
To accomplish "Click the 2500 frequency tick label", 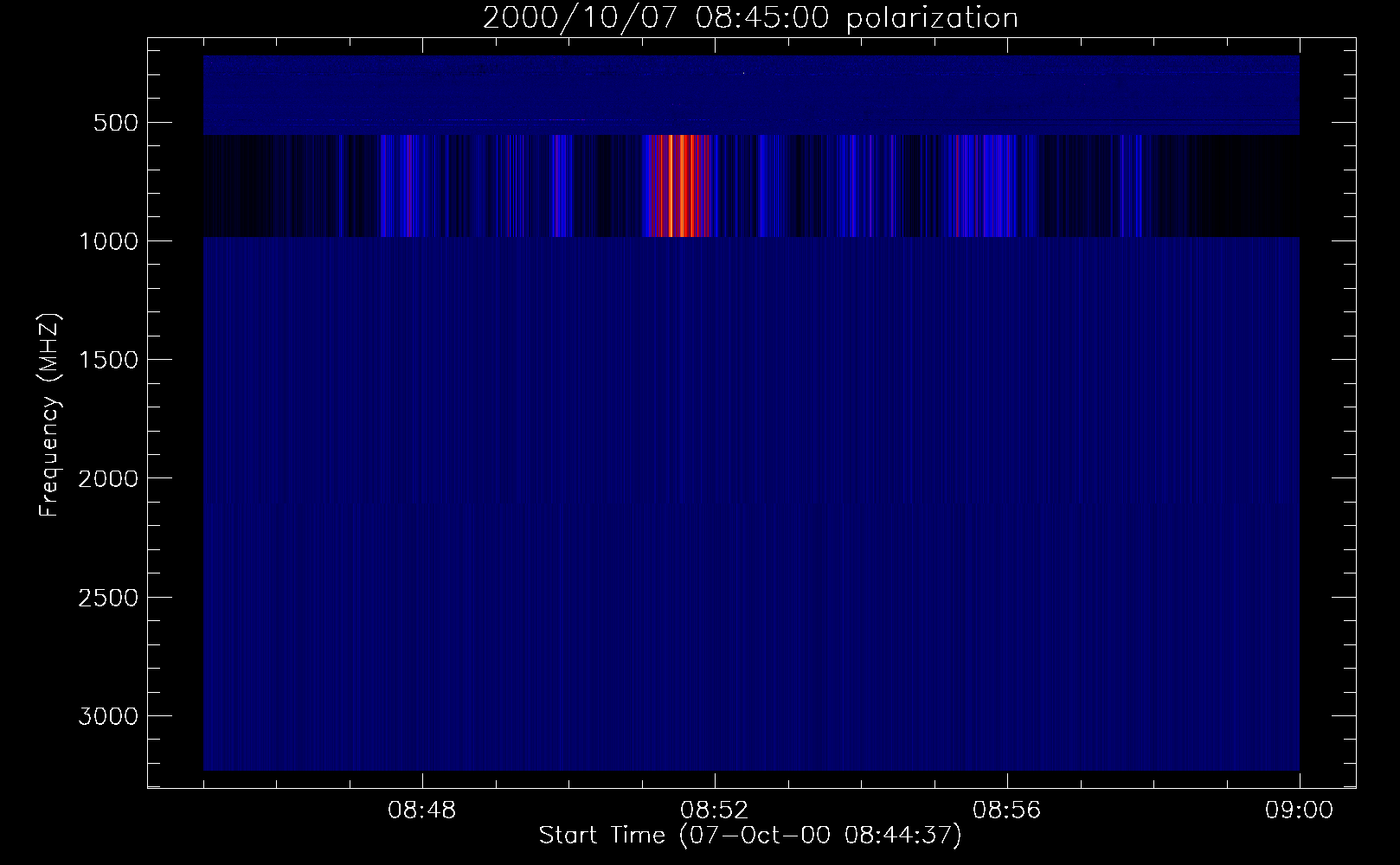I will [108, 598].
